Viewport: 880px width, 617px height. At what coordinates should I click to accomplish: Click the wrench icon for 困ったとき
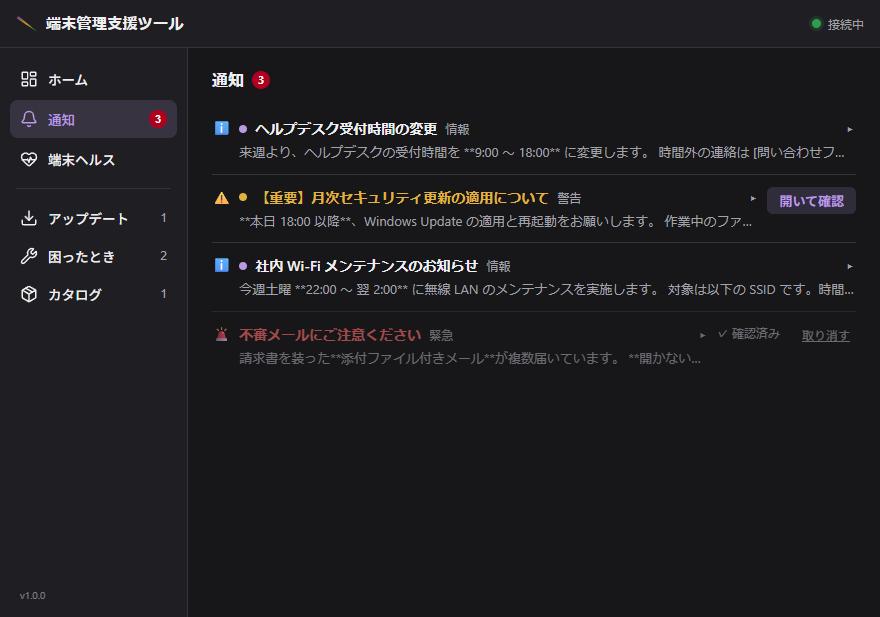tap(29, 256)
